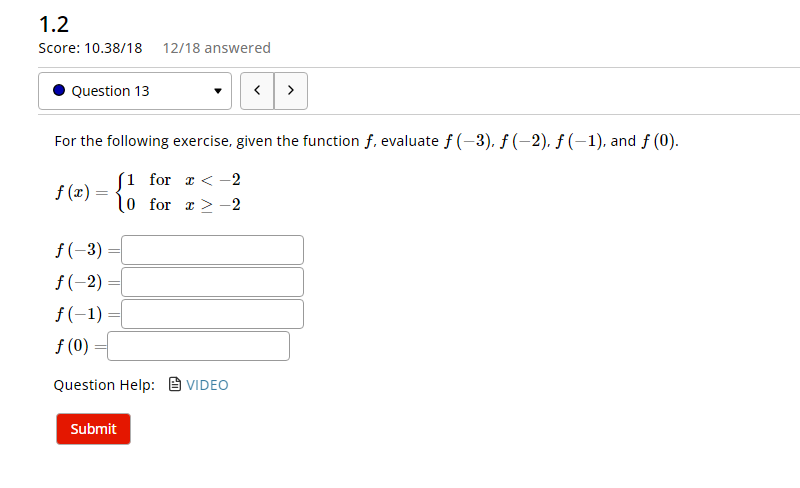Click the exercise instruction text
Image resolution: width=800 pixels, height=488 pixels.
click(x=366, y=141)
